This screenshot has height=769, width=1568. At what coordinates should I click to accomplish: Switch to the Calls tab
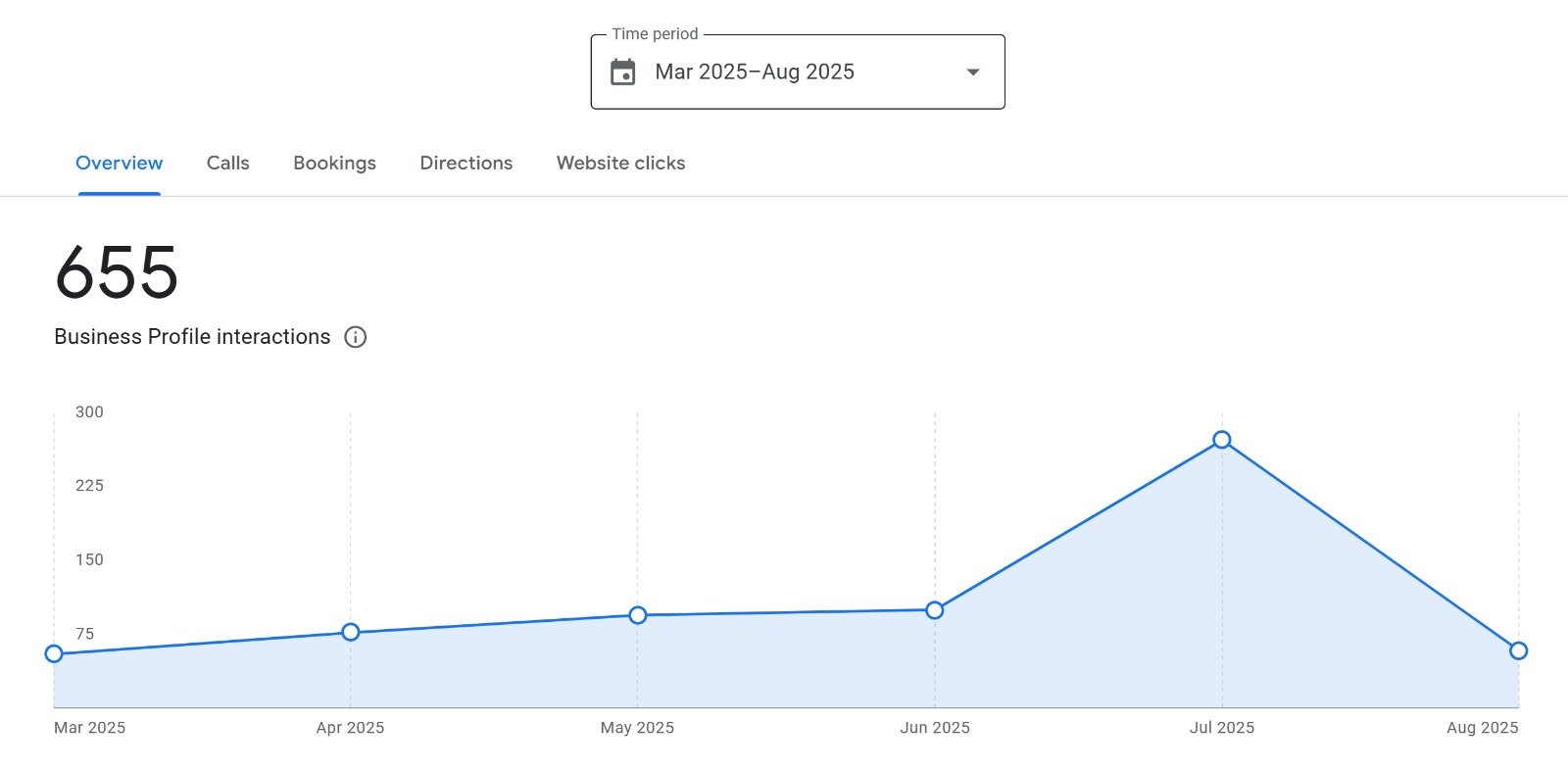[x=227, y=164]
